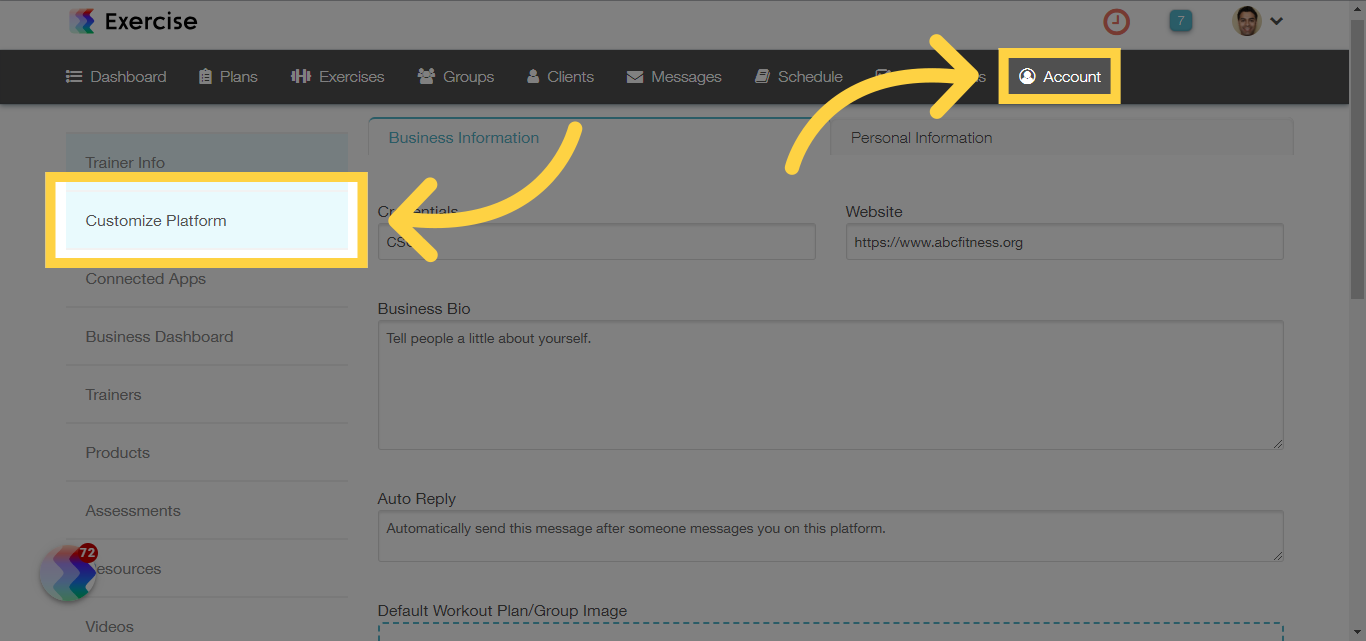This screenshot has width=1366, height=641.
Task: Click the Exercise logo in the header
Action: (132, 20)
